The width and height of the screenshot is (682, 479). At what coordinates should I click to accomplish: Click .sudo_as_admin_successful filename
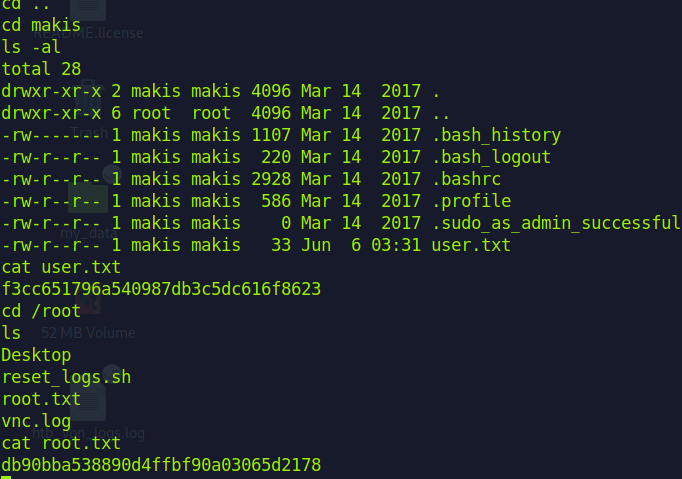point(555,223)
